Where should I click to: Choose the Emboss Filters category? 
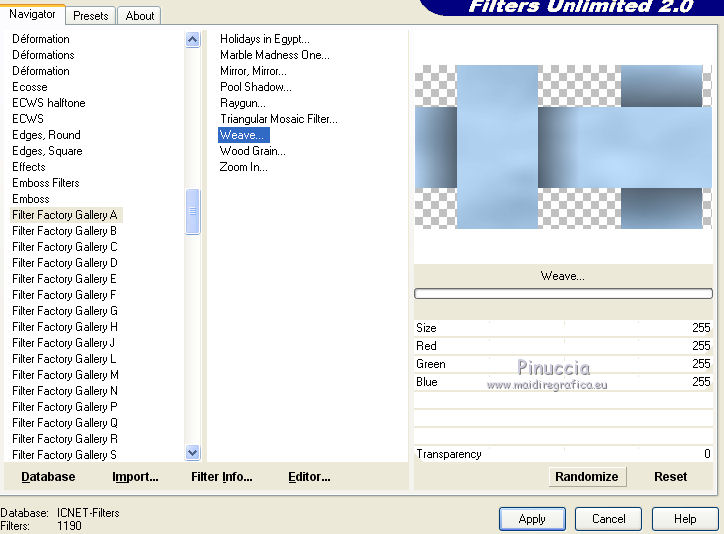[46, 183]
